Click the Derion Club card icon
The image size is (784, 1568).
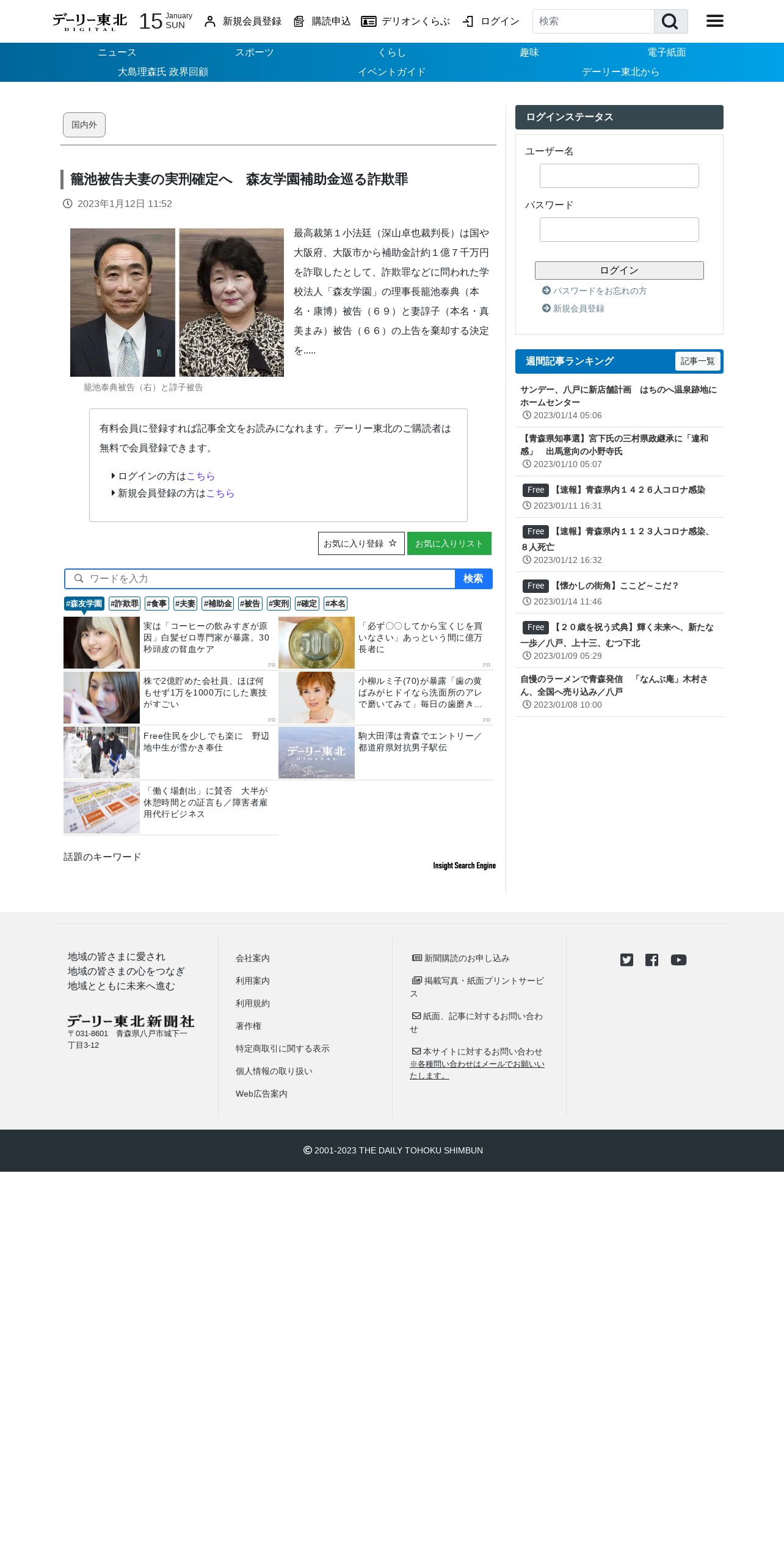(x=369, y=21)
